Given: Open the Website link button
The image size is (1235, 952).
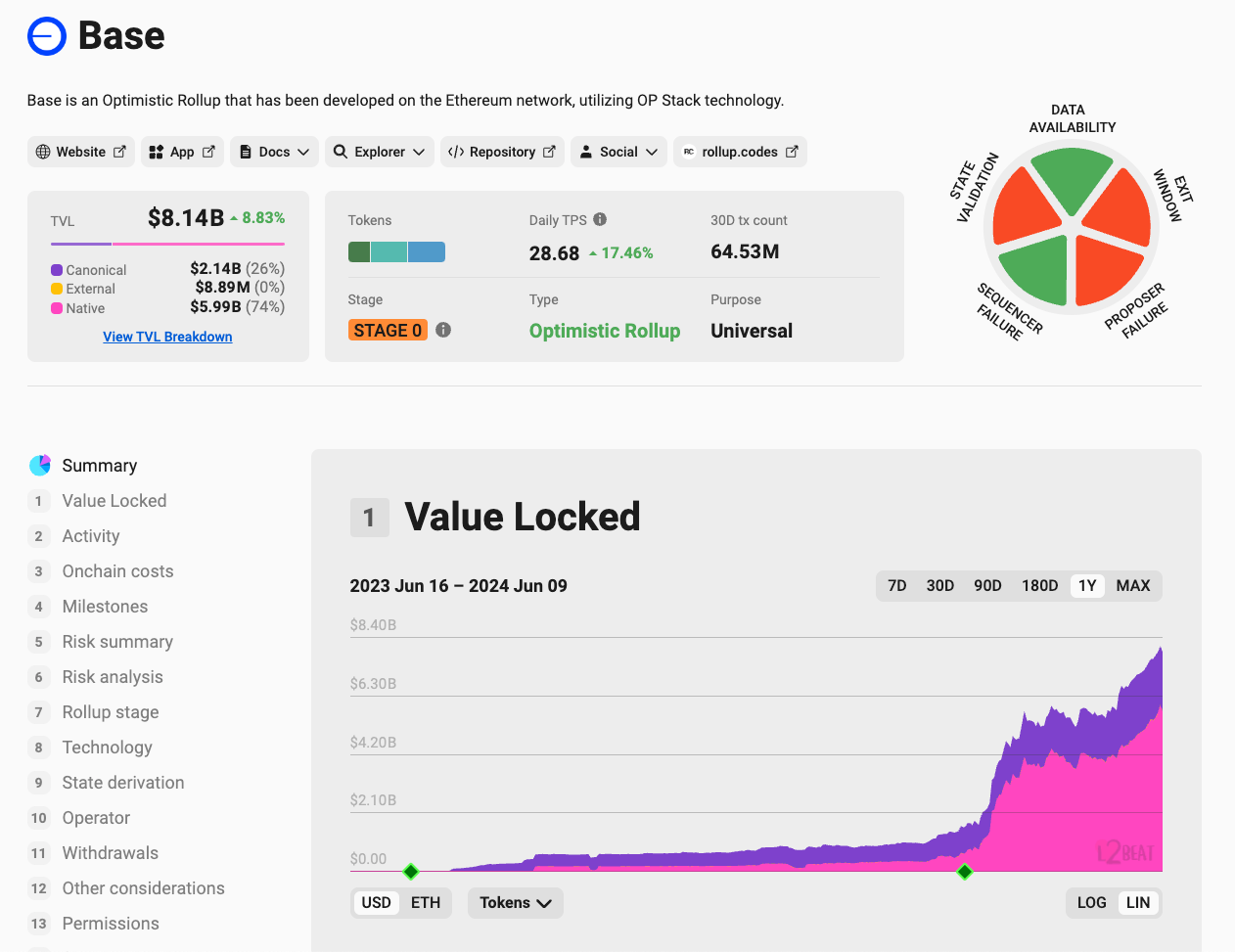Looking at the screenshot, I should click(81, 152).
